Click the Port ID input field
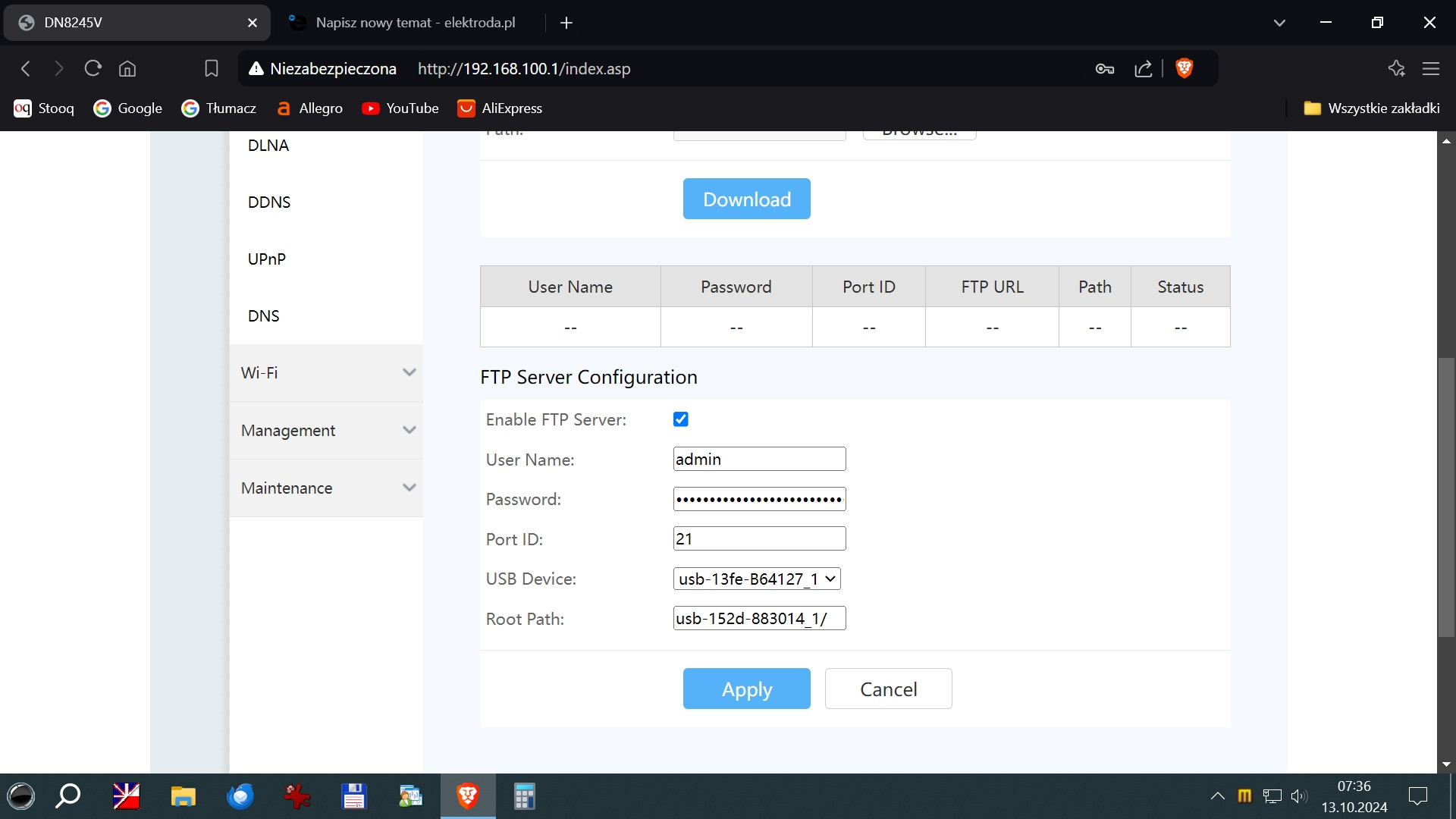1456x819 pixels. click(x=758, y=538)
